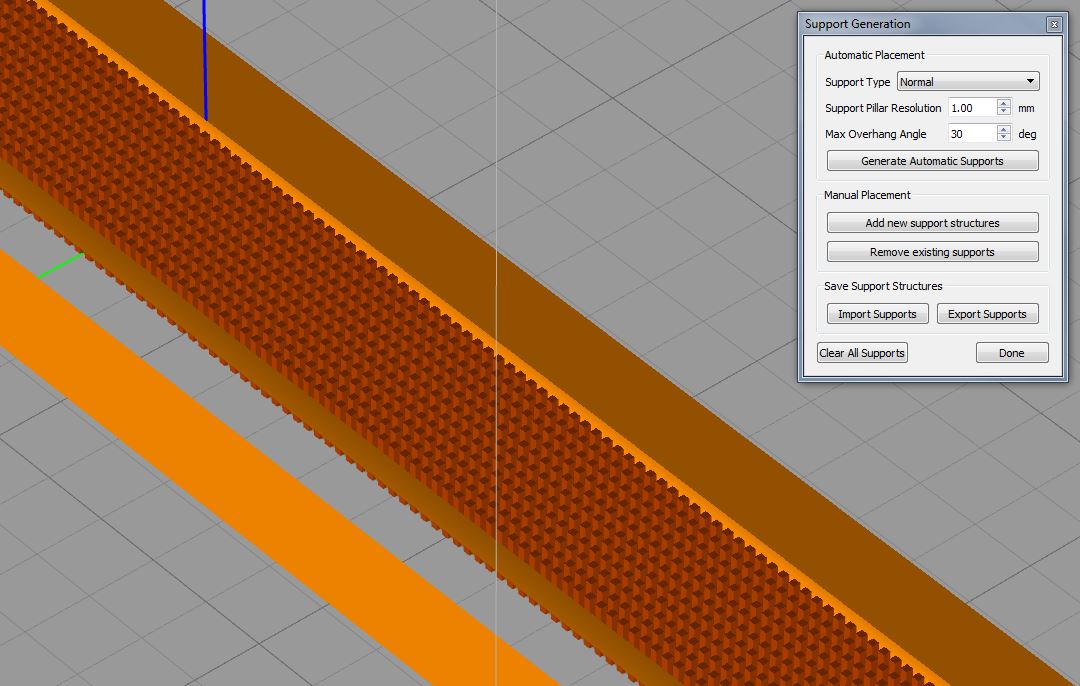The image size is (1080, 686).
Task: Click the Support Pillar Resolution field
Action: 972,107
